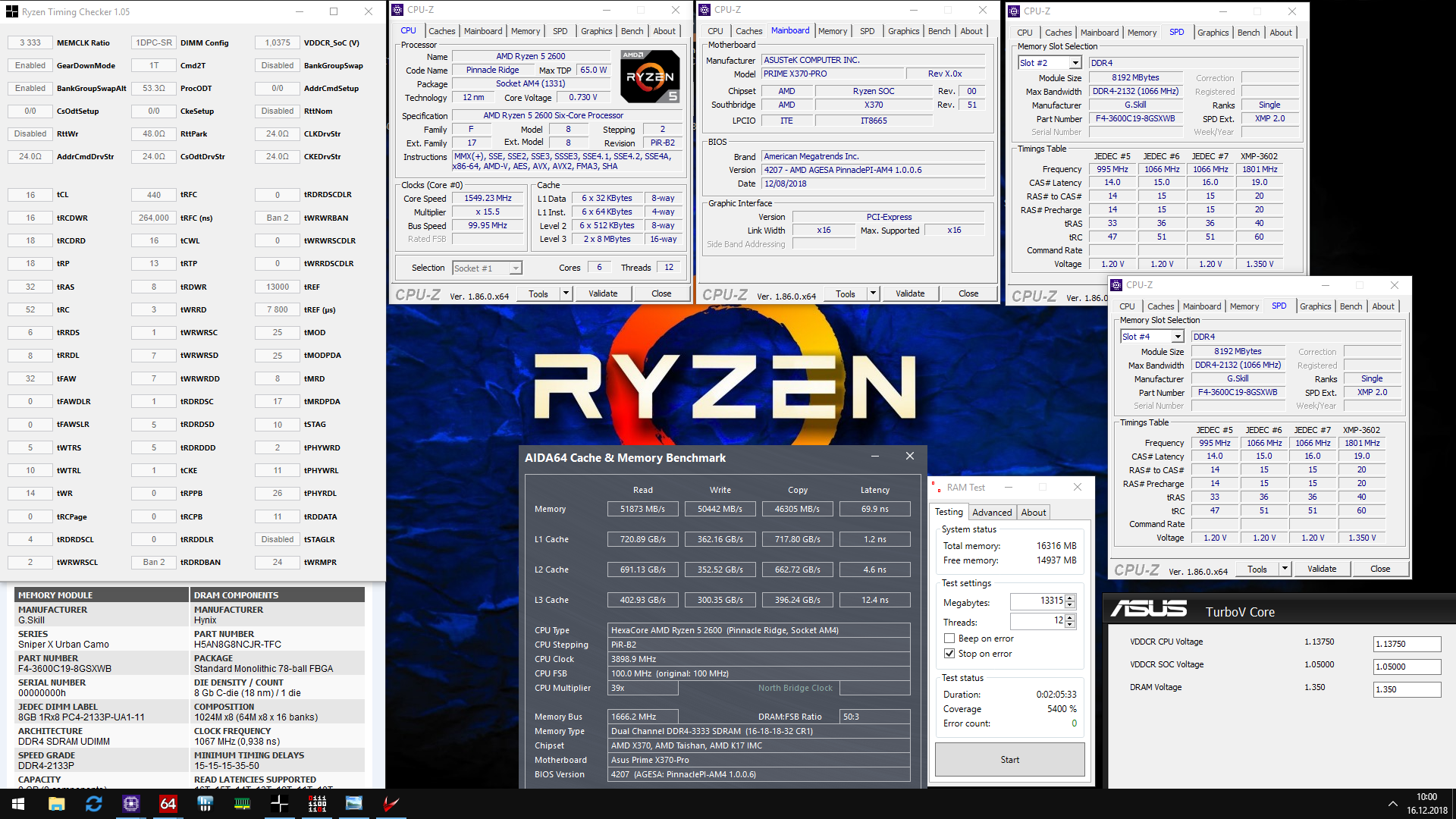Viewport: 1456px width, 819px height.
Task: Open CPU-Z from the taskbar
Action: point(130,804)
